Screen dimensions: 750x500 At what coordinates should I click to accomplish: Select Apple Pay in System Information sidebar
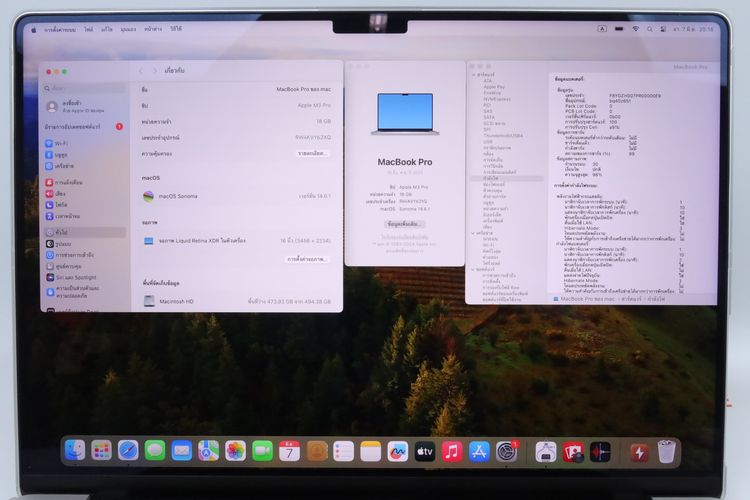[x=494, y=87]
